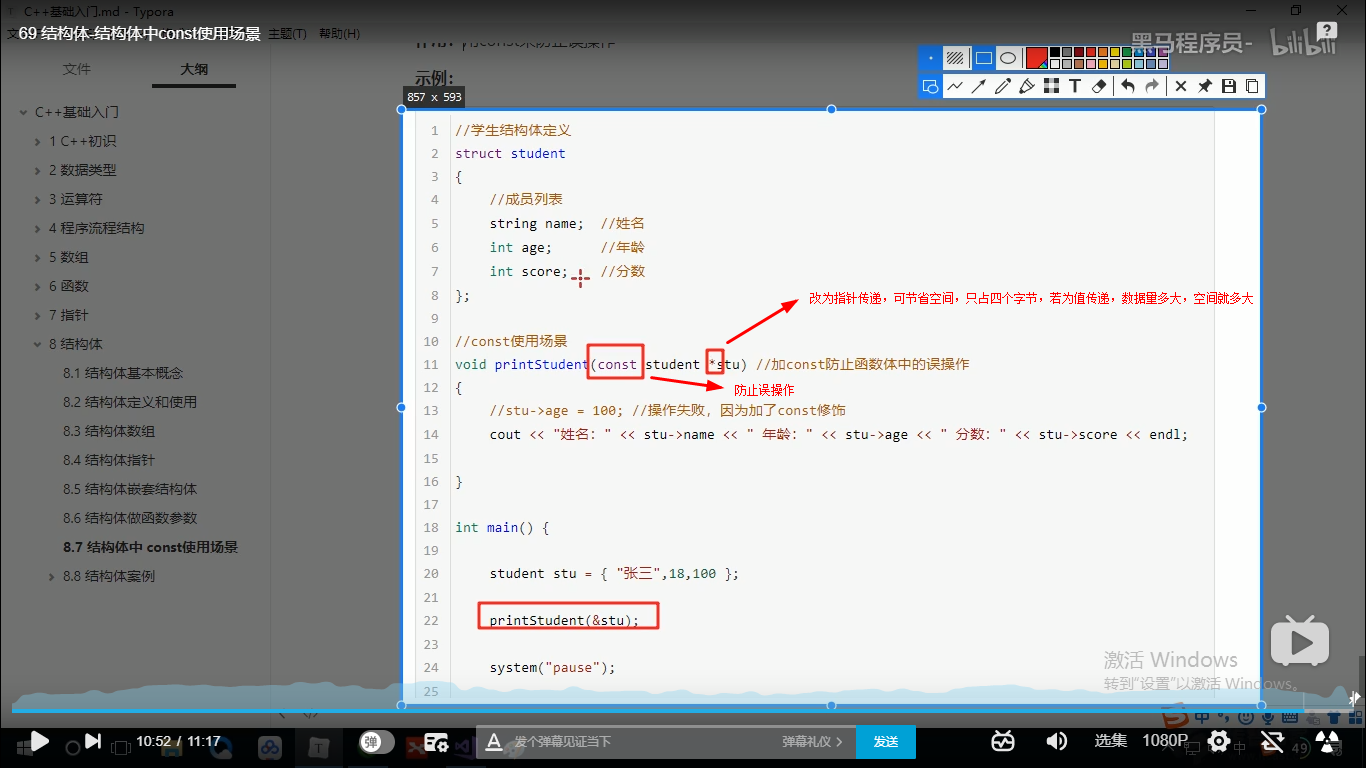Screen dimensions: 1366x768
Task: Click the danmaku text input field
Action: pos(645,742)
